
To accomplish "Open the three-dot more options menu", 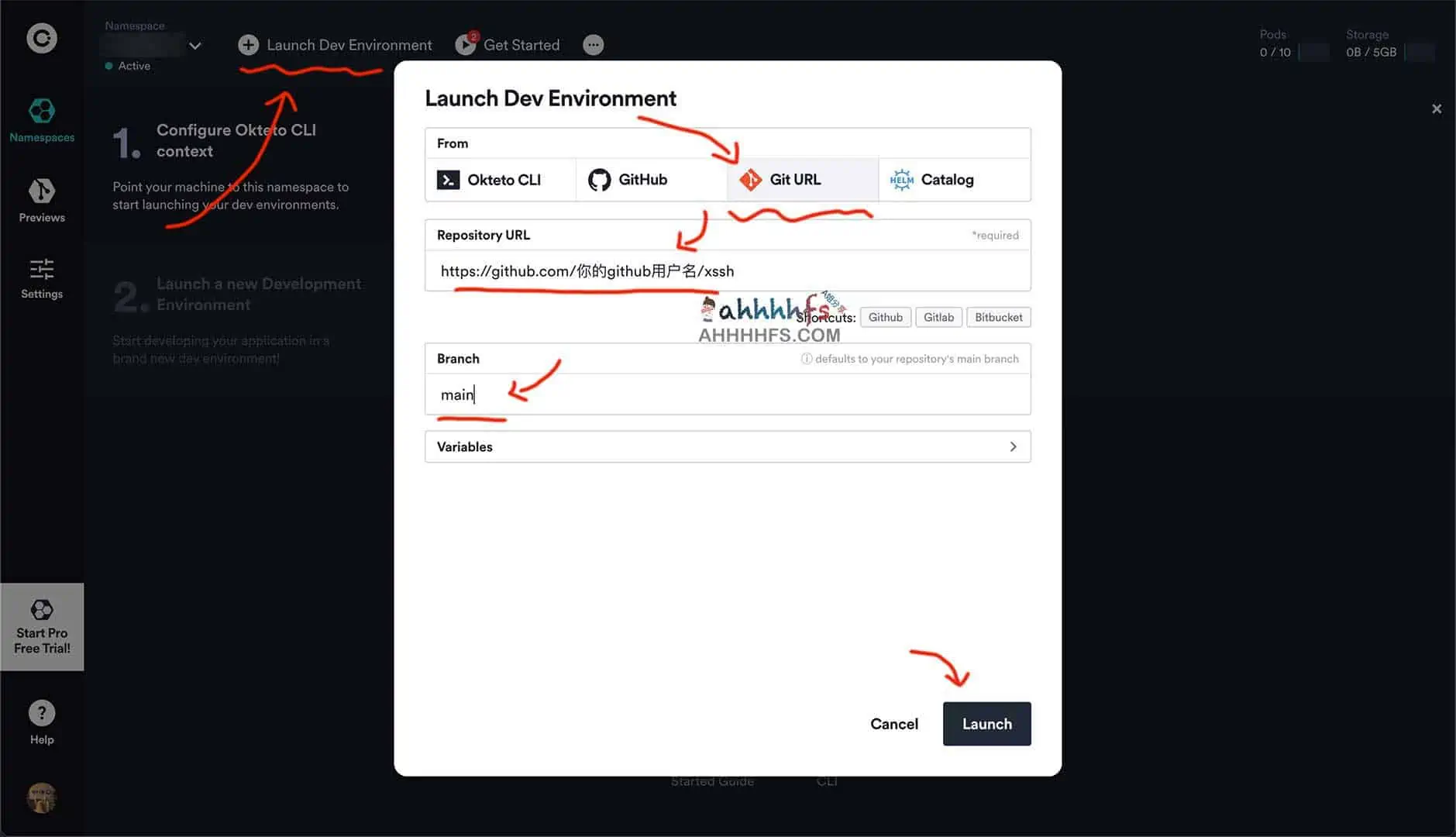I will [593, 45].
